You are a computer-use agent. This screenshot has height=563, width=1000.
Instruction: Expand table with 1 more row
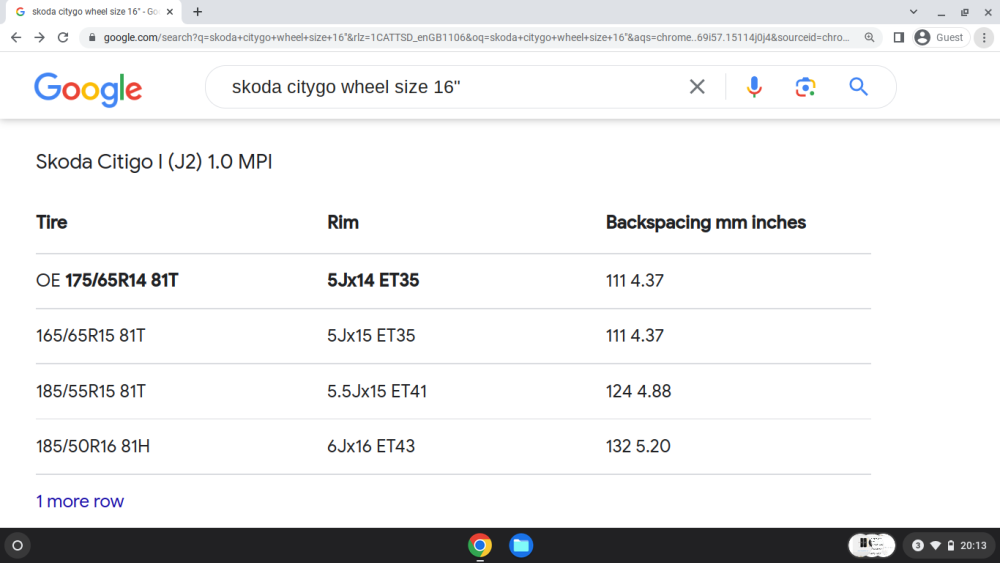[x=80, y=501]
